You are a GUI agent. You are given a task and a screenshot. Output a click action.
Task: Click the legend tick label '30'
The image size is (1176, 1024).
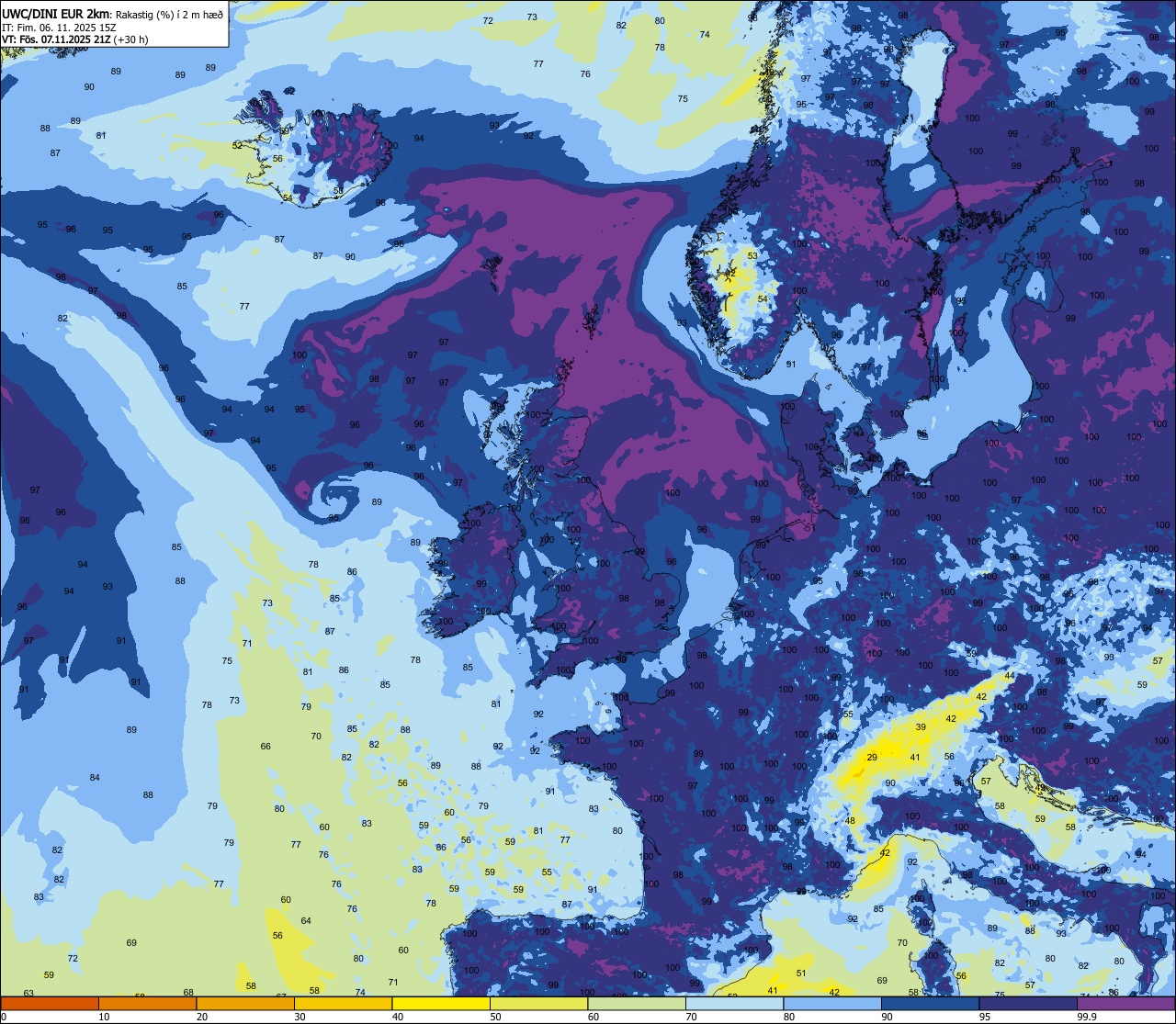(300, 1017)
